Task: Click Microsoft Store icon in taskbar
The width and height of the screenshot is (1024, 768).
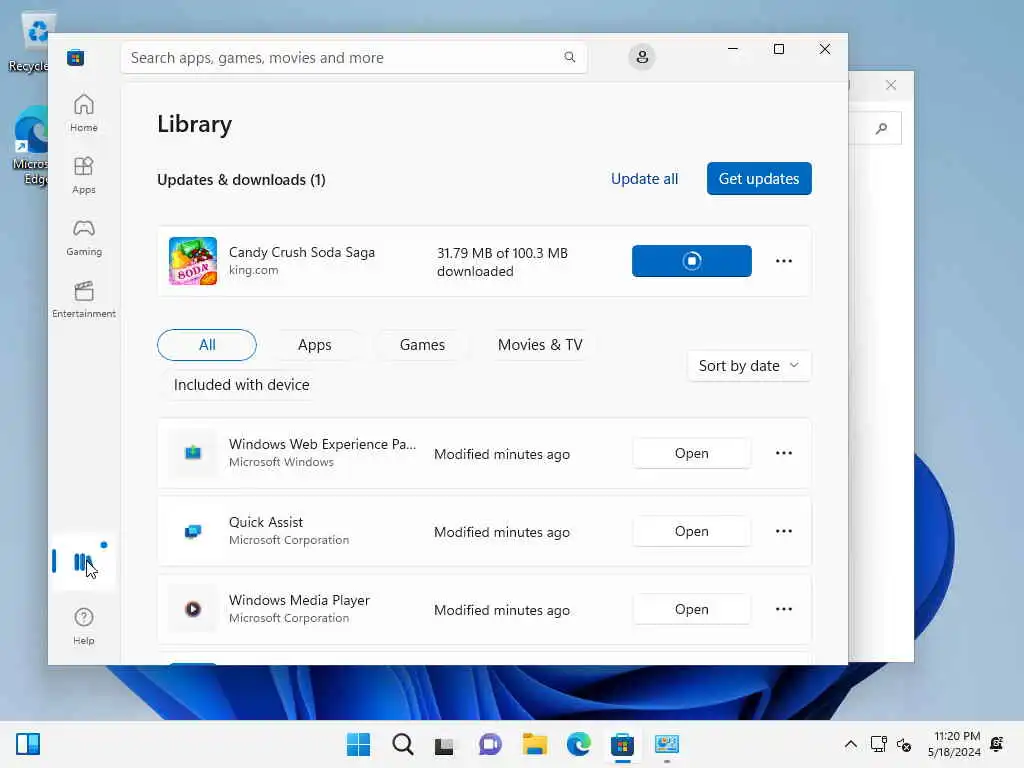Action: 622,744
